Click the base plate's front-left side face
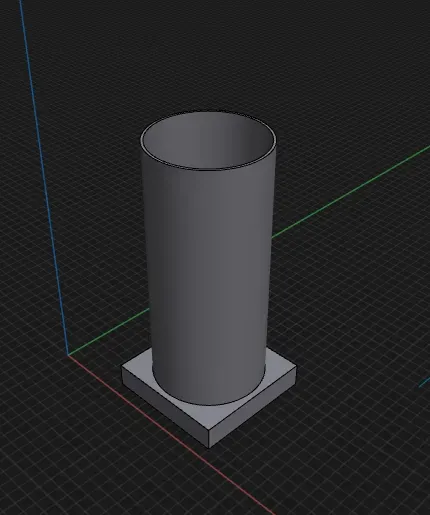The image size is (430, 515). pyautogui.click(x=165, y=408)
